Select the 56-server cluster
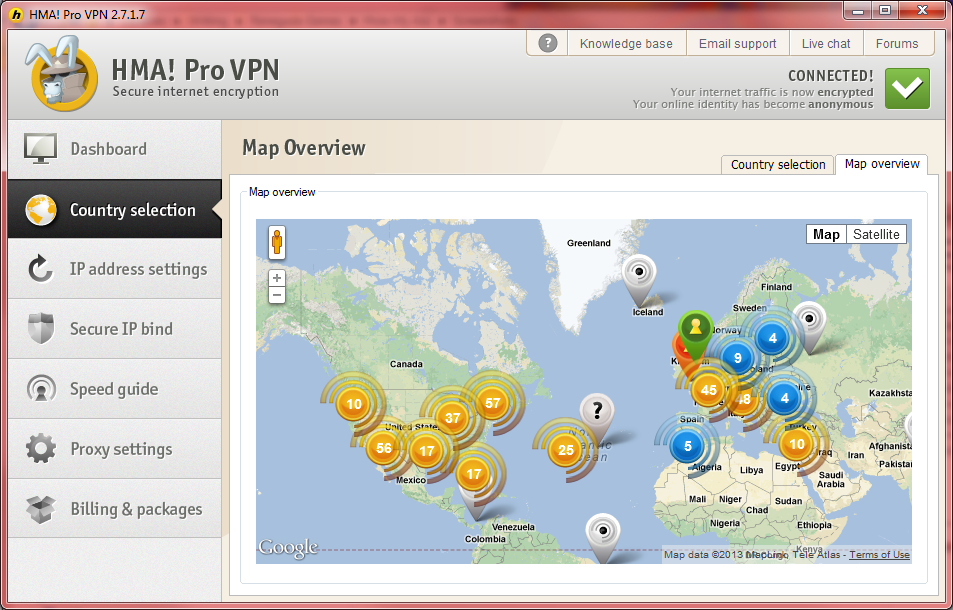 [x=384, y=448]
